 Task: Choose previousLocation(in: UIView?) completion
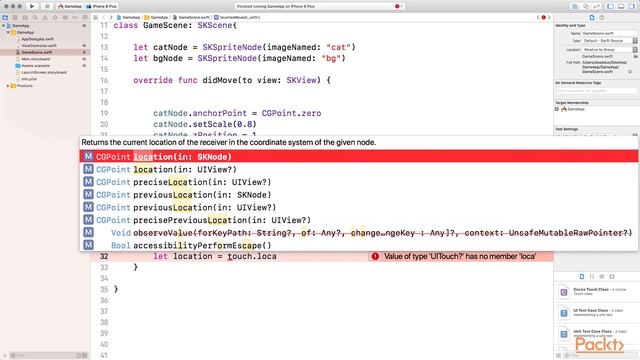[x=359, y=207]
